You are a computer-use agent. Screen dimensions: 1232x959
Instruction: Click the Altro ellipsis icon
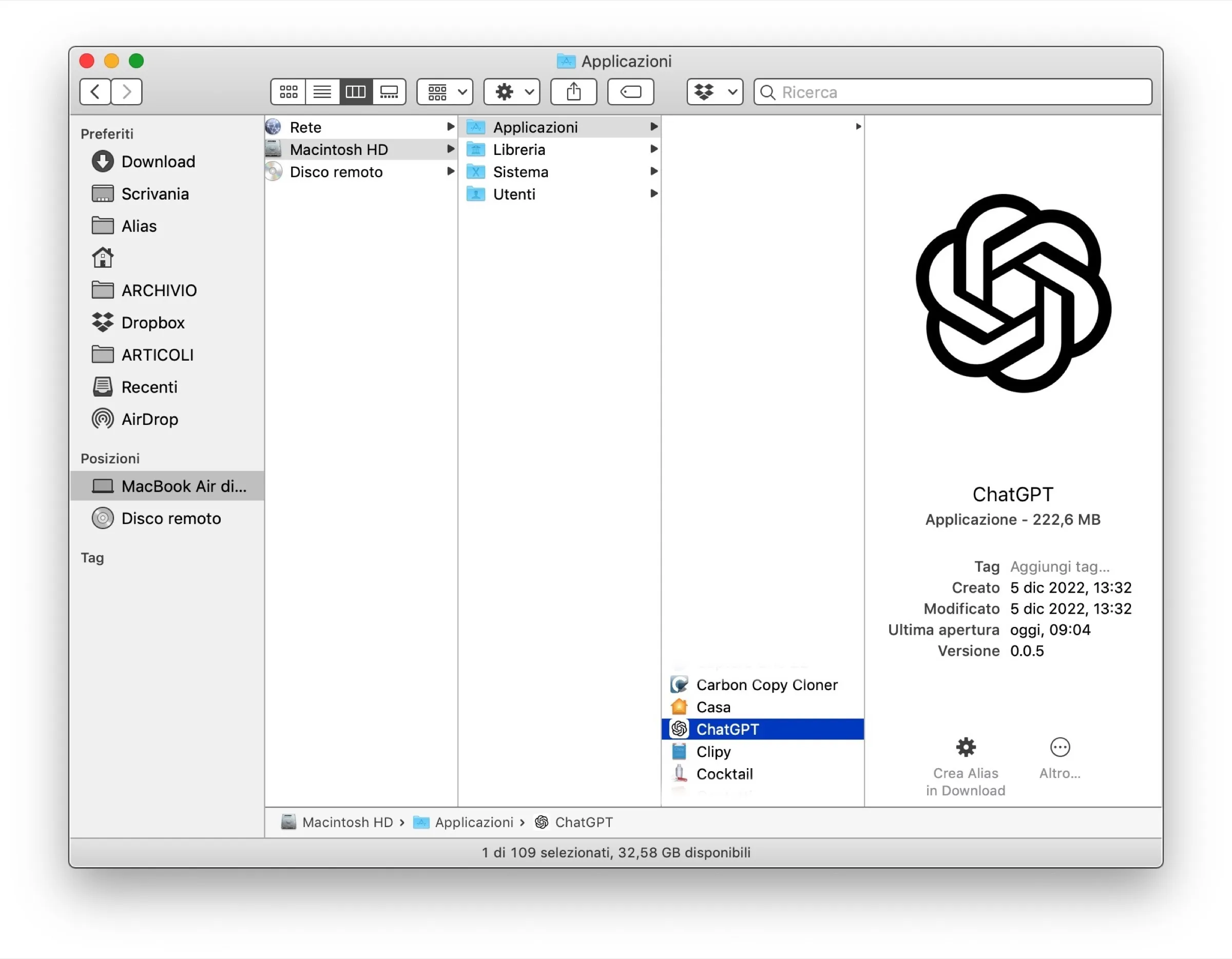(x=1060, y=747)
